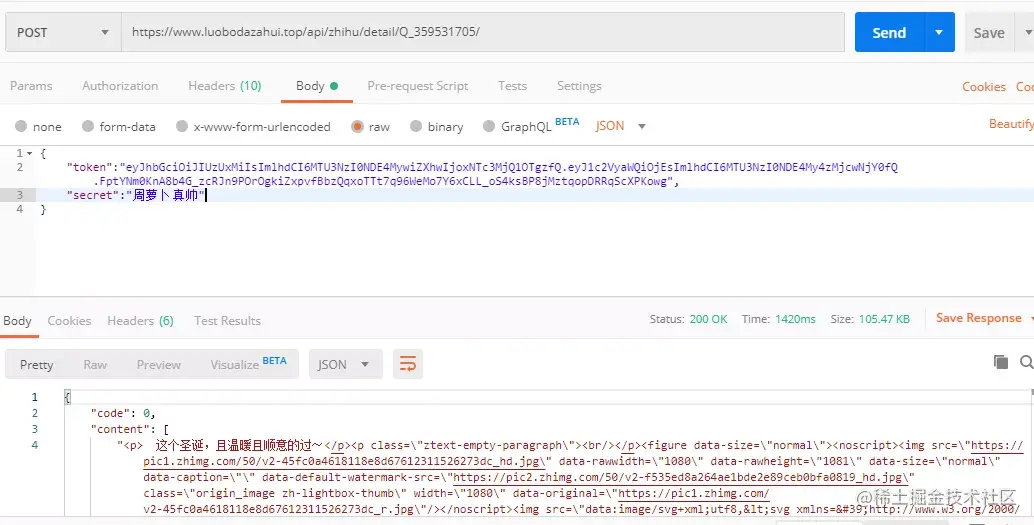Open the Headers (10) request tab
The height and width of the screenshot is (525, 1034).
225,86
